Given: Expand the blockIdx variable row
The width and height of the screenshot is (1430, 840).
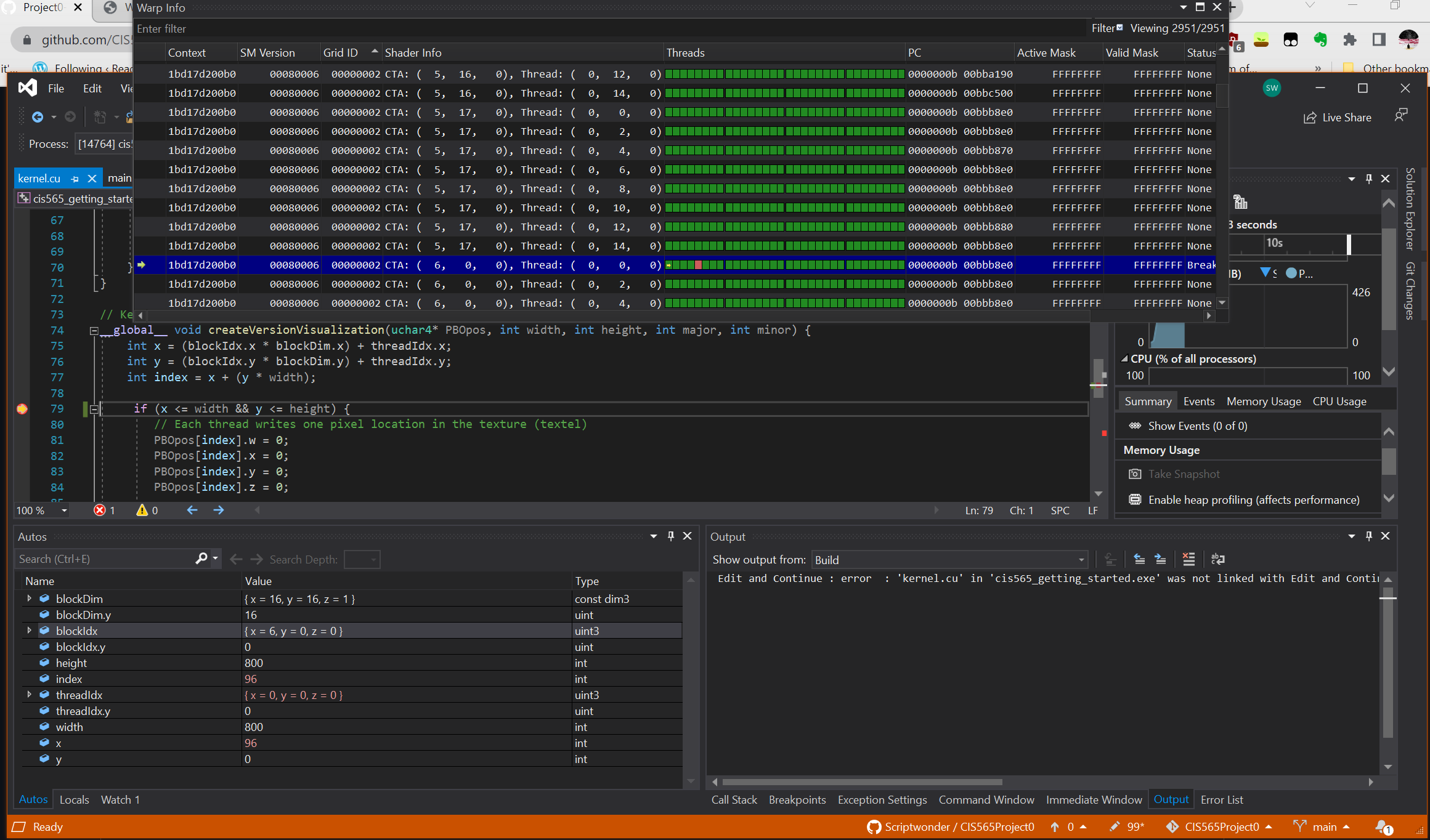Looking at the screenshot, I should [x=29, y=631].
